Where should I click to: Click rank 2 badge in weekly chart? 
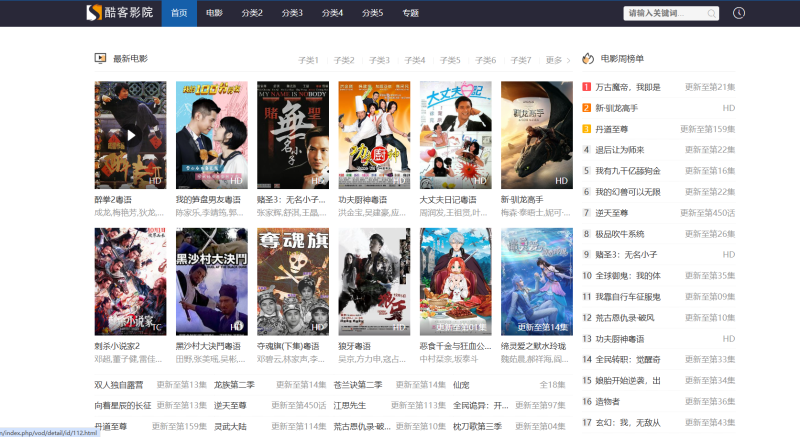click(587, 108)
